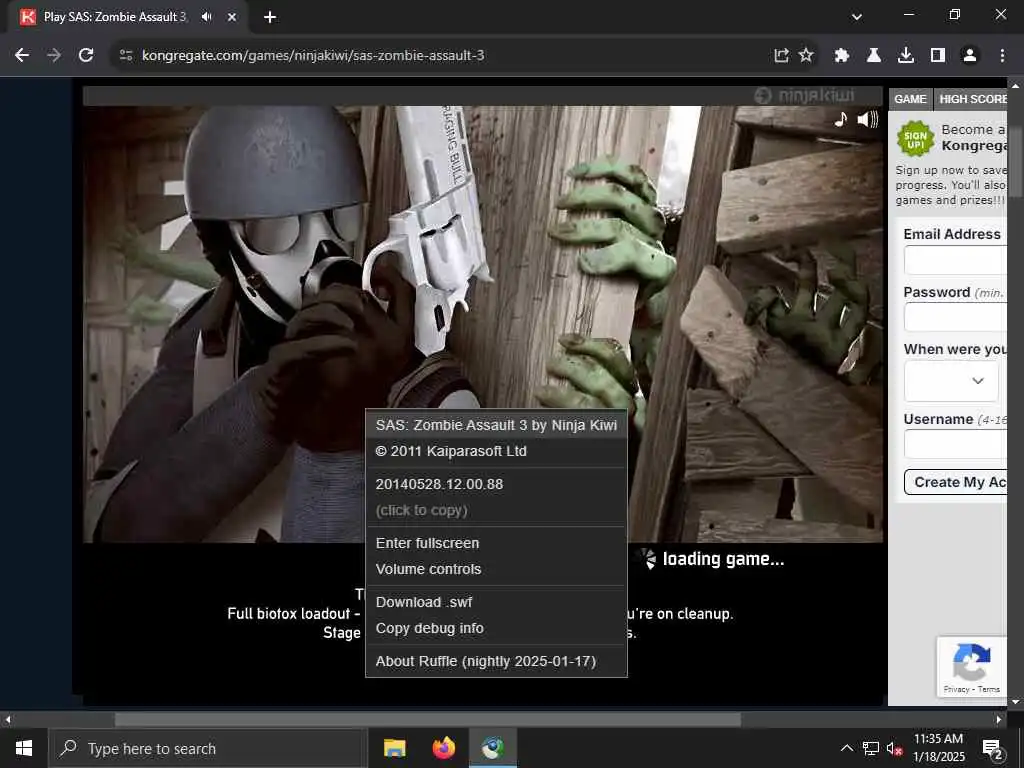Toggle game sound with the speaker icon
The height and width of the screenshot is (768, 1024).
(x=868, y=119)
